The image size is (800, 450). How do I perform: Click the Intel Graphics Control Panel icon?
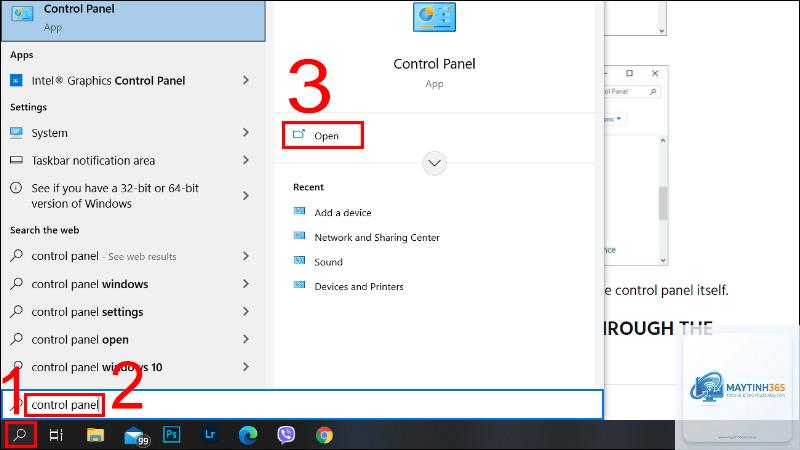click(16, 81)
